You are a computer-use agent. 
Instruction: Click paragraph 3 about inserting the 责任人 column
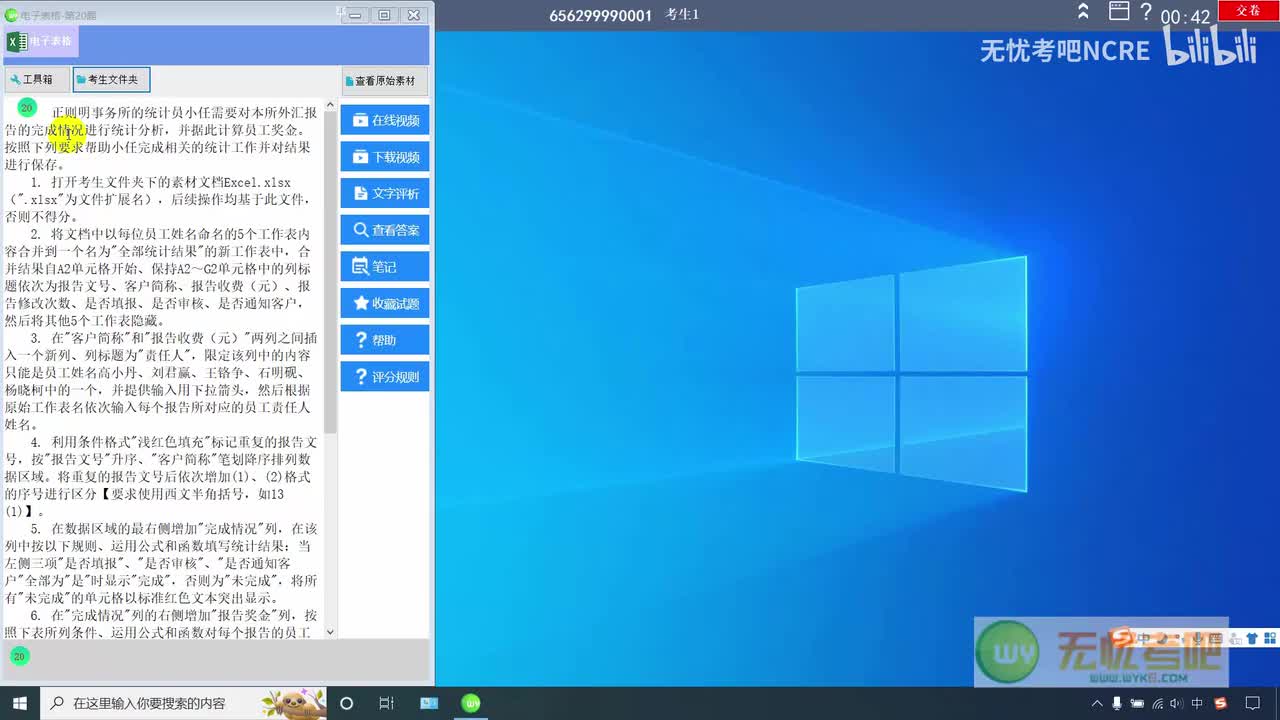point(159,381)
